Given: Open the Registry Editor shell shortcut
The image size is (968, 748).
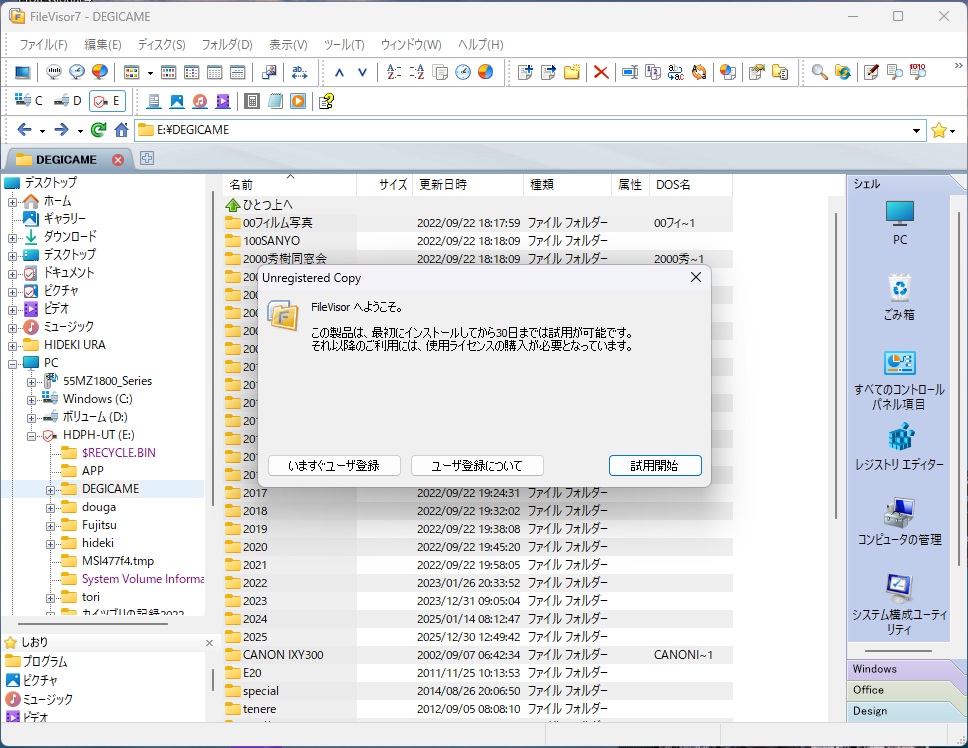Looking at the screenshot, I should click(x=899, y=447).
